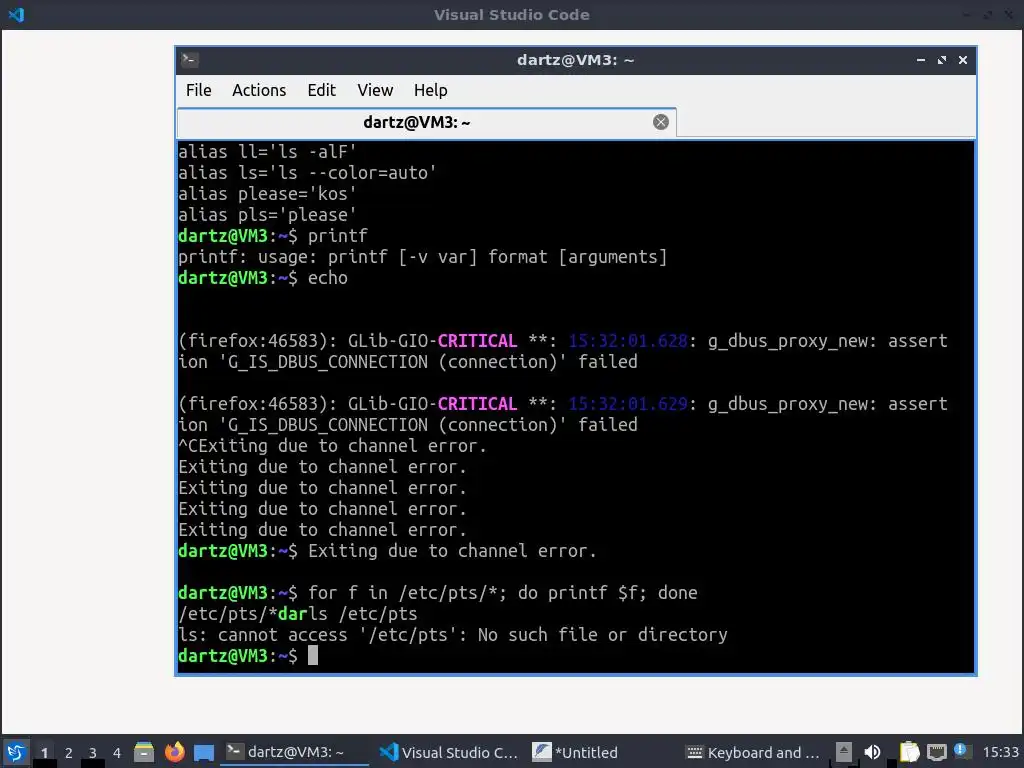The height and width of the screenshot is (768, 1024).
Task: Select the dartz@VM3: ~ terminal tab
Action: pos(426,122)
